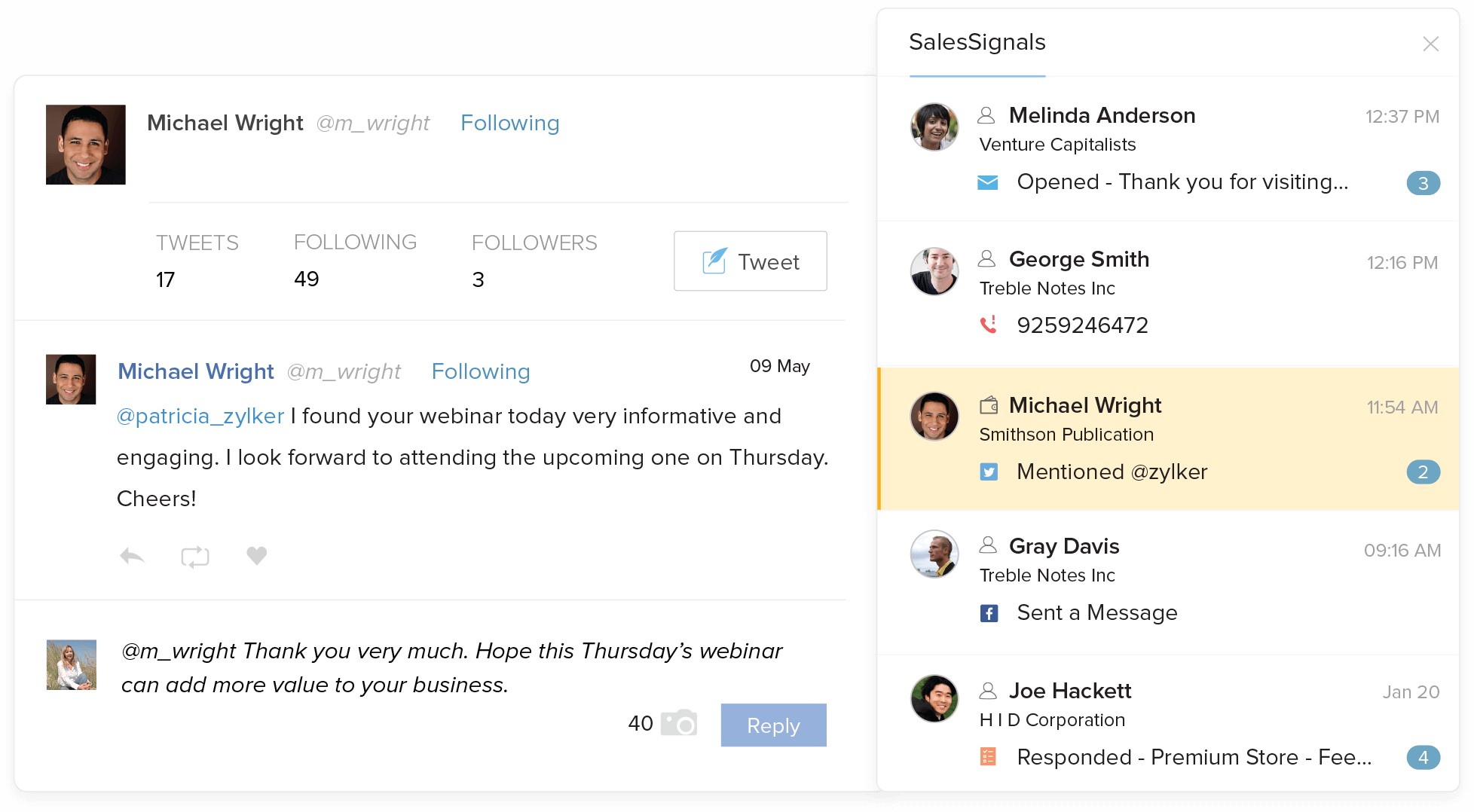Unfollow via the Following label inside the tweet
The height and width of the screenshot is (812, 1474).
coord(481,371)
